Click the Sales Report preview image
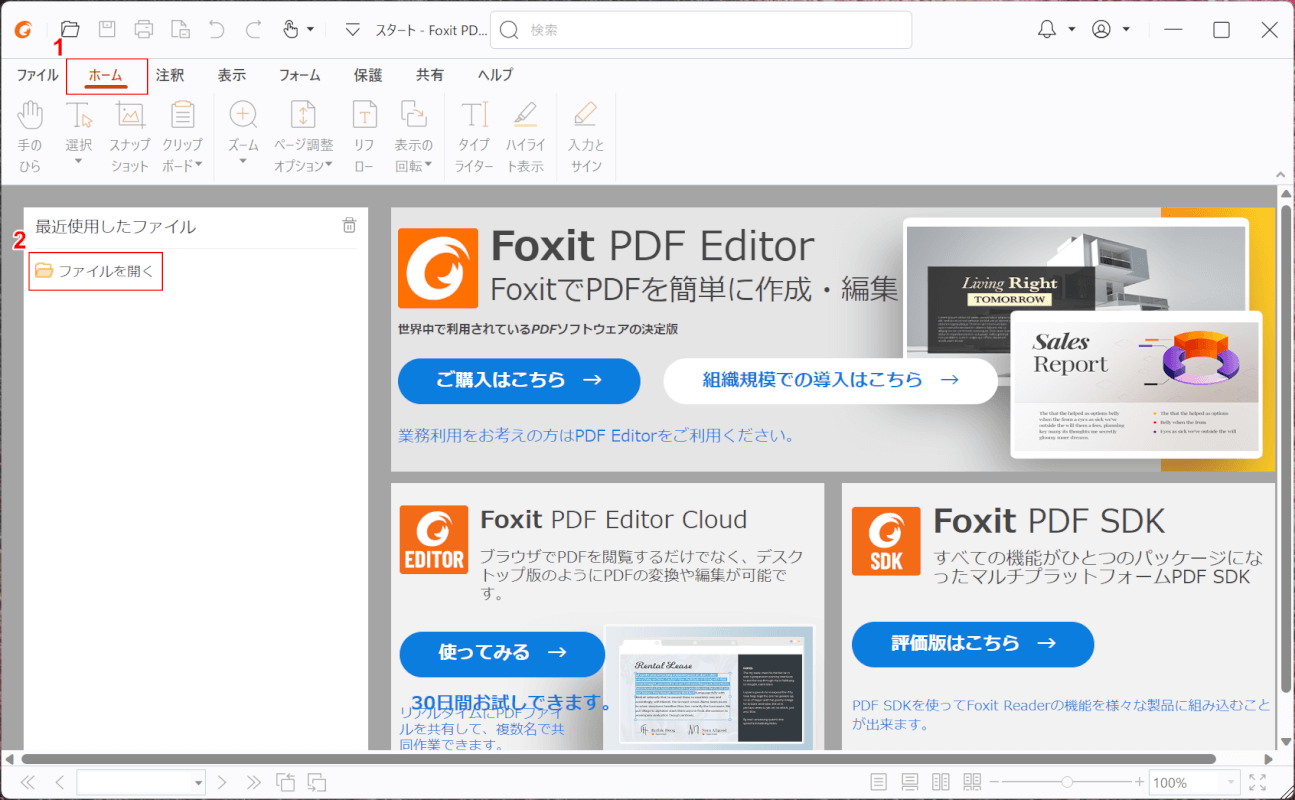1295x800 pixels. pos(1137,384)
